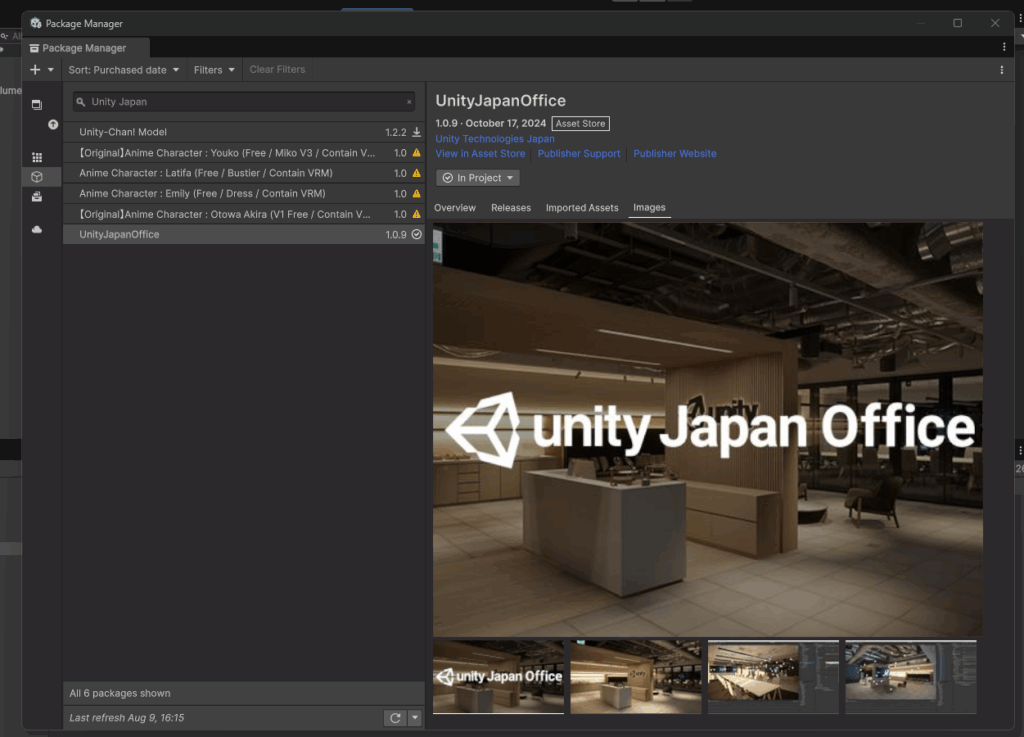Screen dimensions: 1024x737
Task: Click the Clear Filters button
Action: (277, 70)
